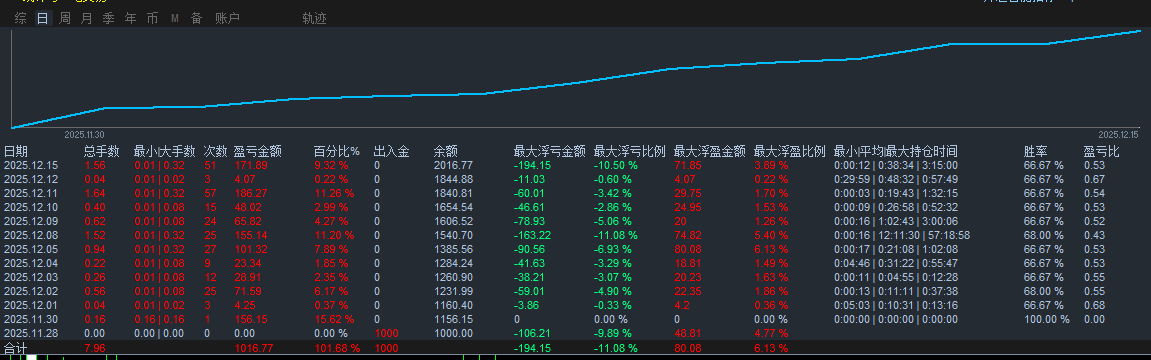Click the 胜率 column header
Screen dimensions: 1151x360
1036,151
